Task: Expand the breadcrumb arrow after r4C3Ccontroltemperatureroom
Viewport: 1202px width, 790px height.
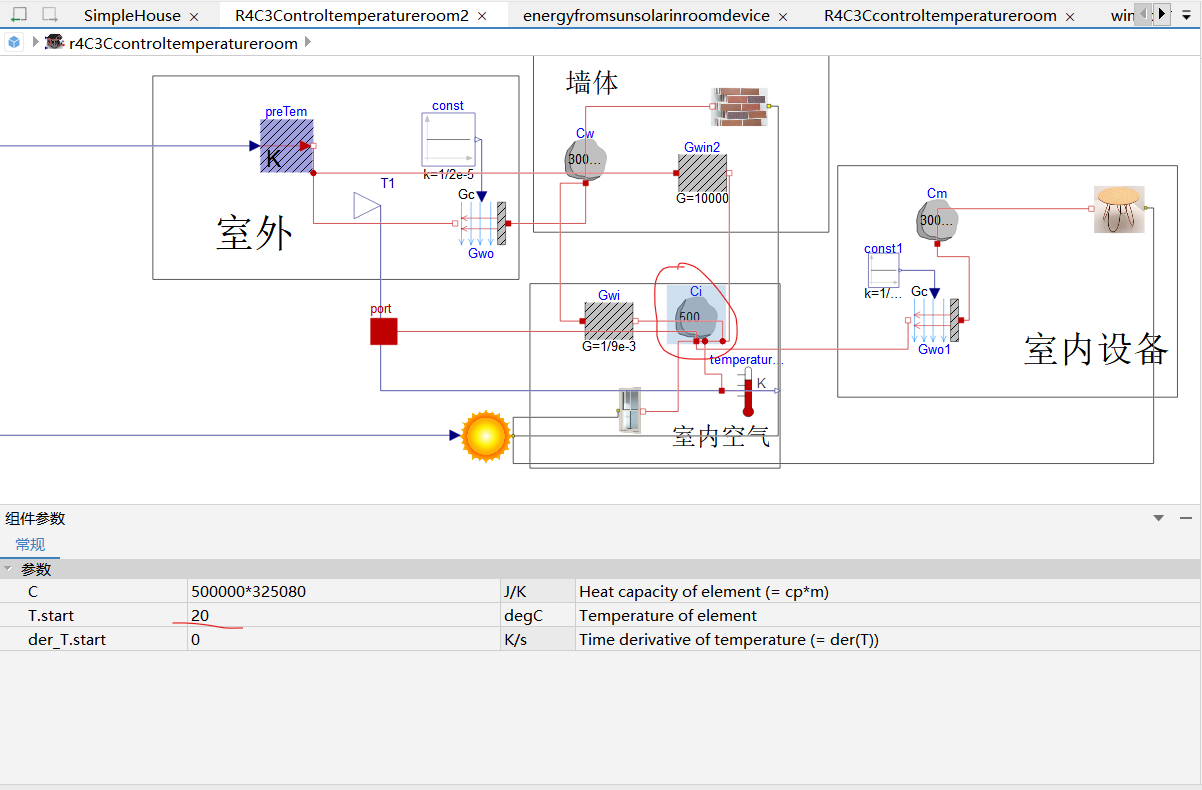Action: click(307, 42)
